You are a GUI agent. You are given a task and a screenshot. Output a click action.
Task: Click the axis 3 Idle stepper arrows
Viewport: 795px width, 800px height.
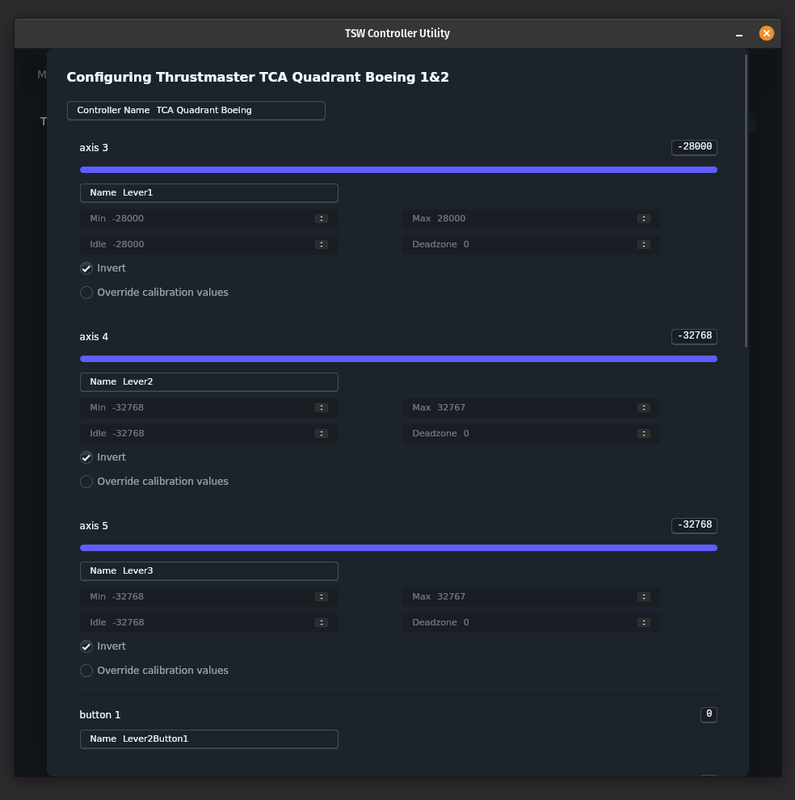pyautogui.click(x=321, y=244)
